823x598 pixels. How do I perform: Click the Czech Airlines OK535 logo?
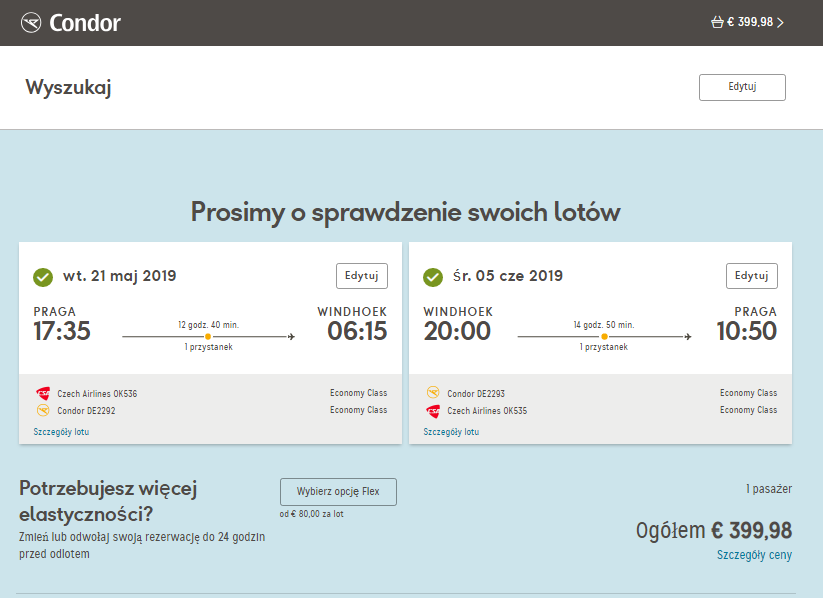[433, 411]
